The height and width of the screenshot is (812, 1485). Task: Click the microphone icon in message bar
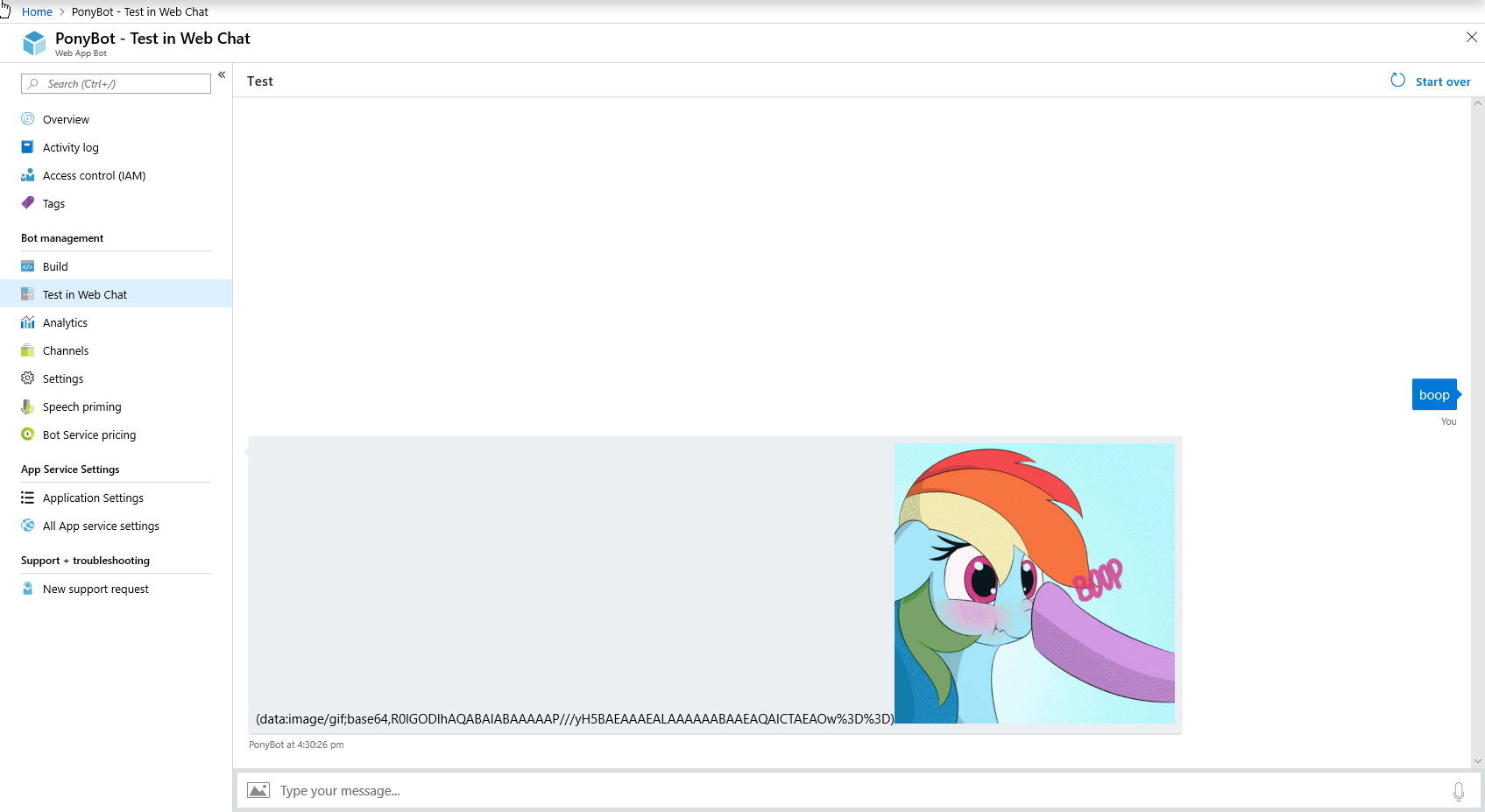click(x=1459, y=791)
